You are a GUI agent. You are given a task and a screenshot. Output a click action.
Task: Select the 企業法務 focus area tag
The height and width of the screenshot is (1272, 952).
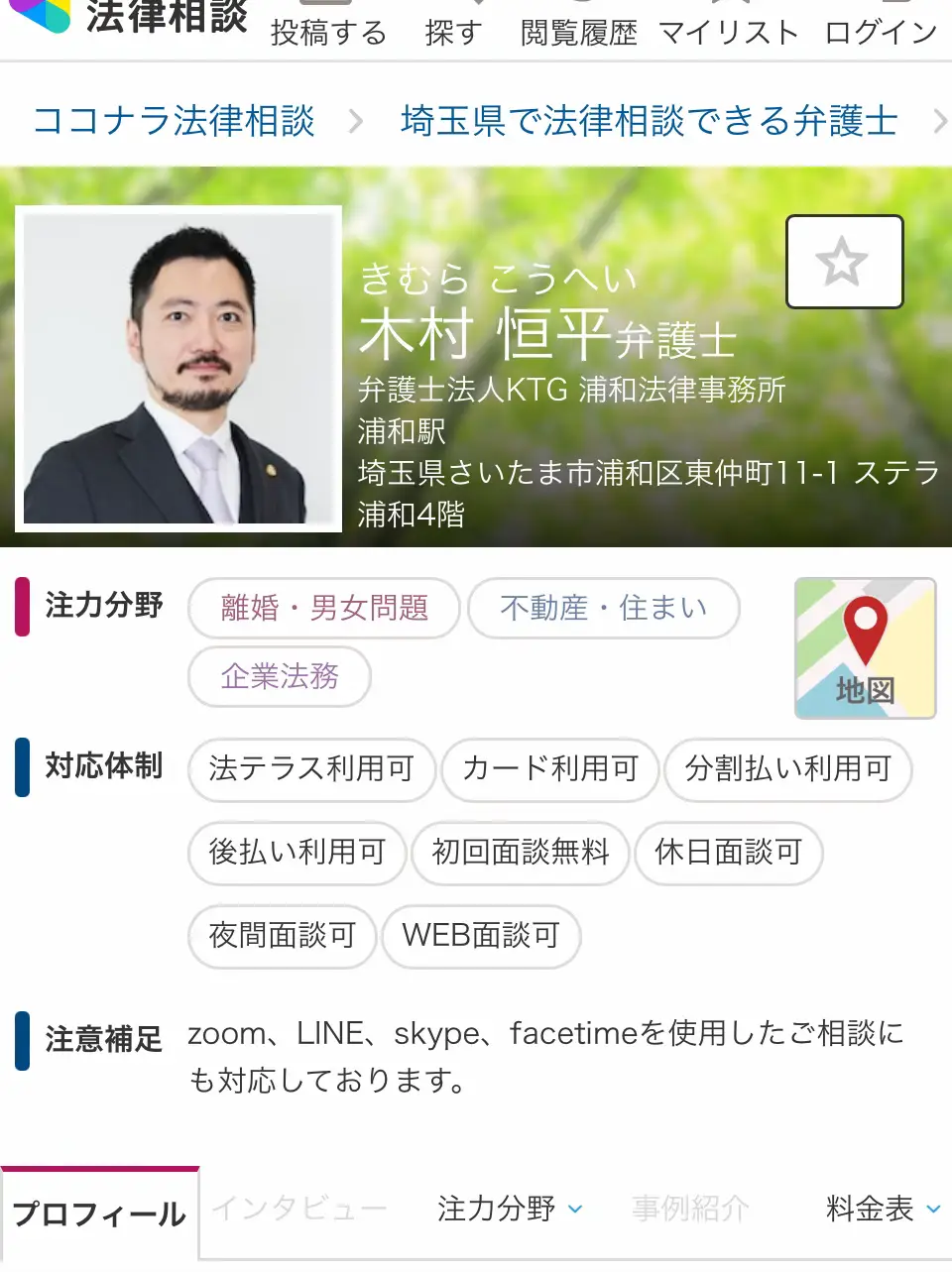click(x=280, y=676)
